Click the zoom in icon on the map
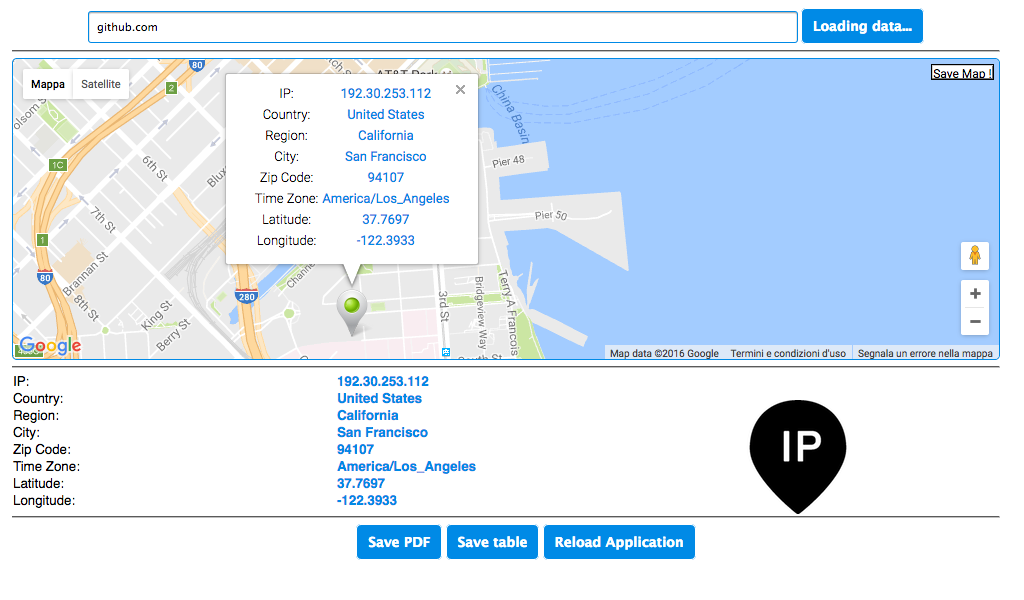 [974, 293]
